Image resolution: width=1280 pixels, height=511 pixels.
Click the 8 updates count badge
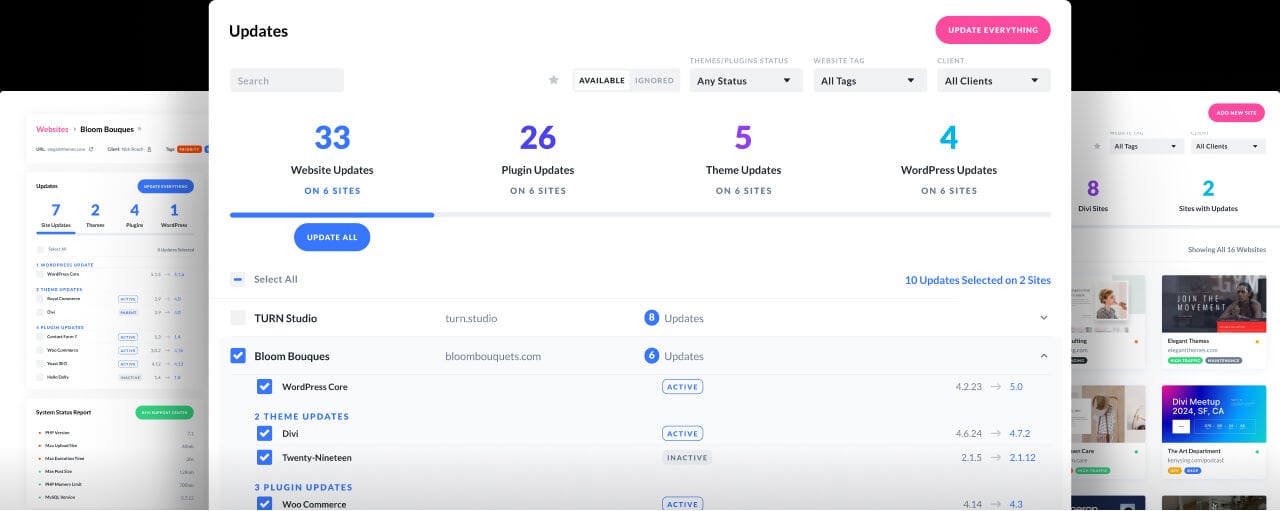(x=652, y=318)
